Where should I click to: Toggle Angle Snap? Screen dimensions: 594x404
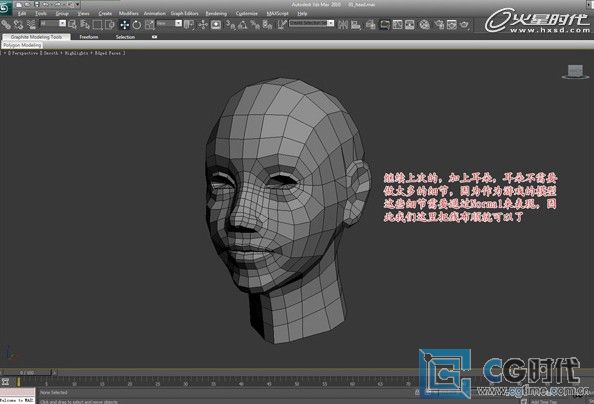[x=243, y=25]
